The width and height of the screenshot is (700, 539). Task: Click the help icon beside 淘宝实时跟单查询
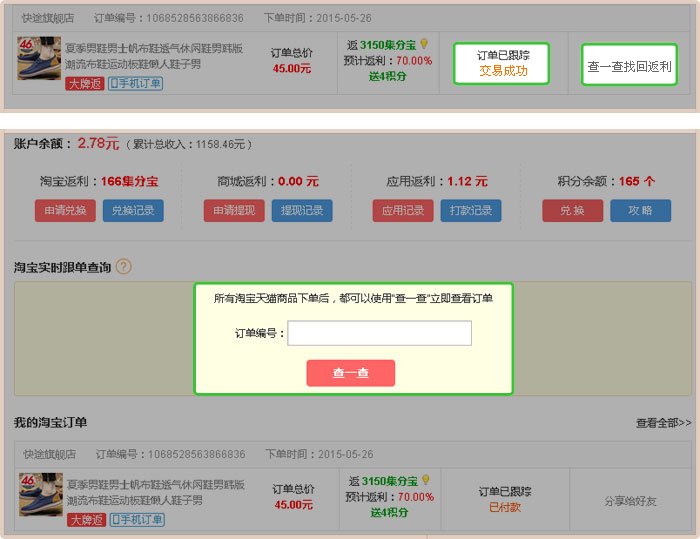[124, 267]
